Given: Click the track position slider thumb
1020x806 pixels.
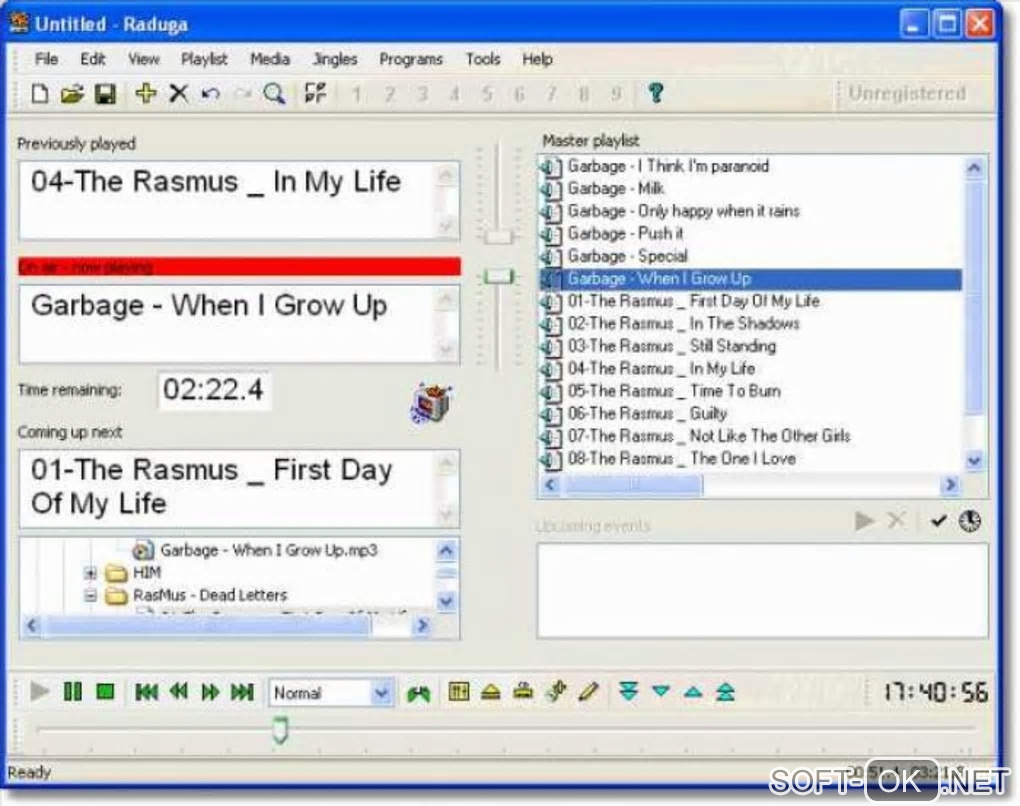Looking at the screenshot, I should 280,729.
